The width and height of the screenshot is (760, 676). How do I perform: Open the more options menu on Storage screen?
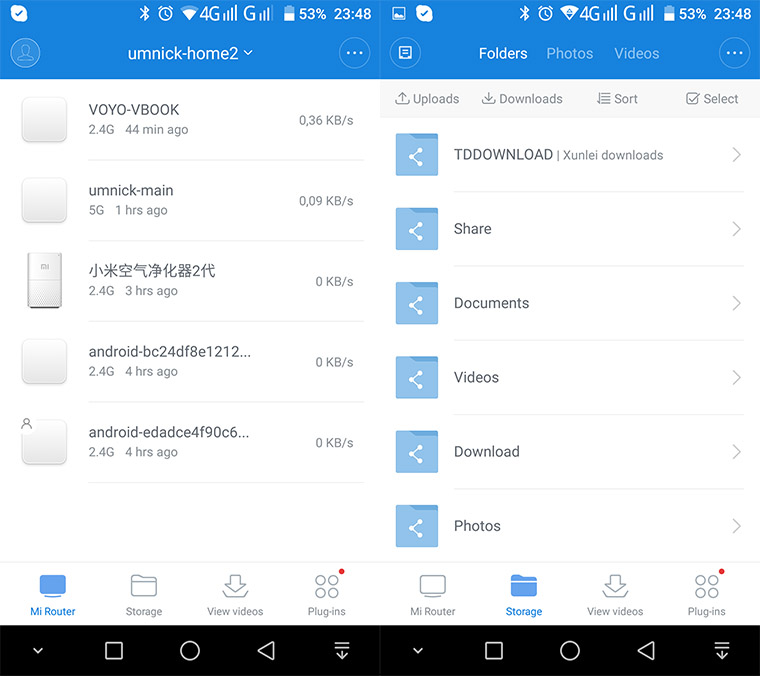pos(734,53)
